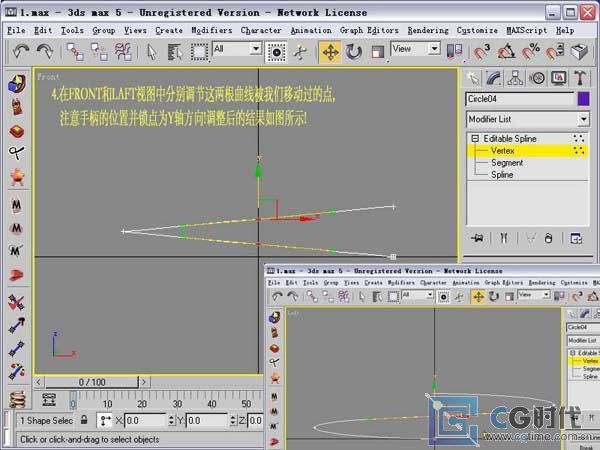Click mini curve editor icon beside timeline
600x450 pixels.
pyautogui.click(x=49, y=399)
